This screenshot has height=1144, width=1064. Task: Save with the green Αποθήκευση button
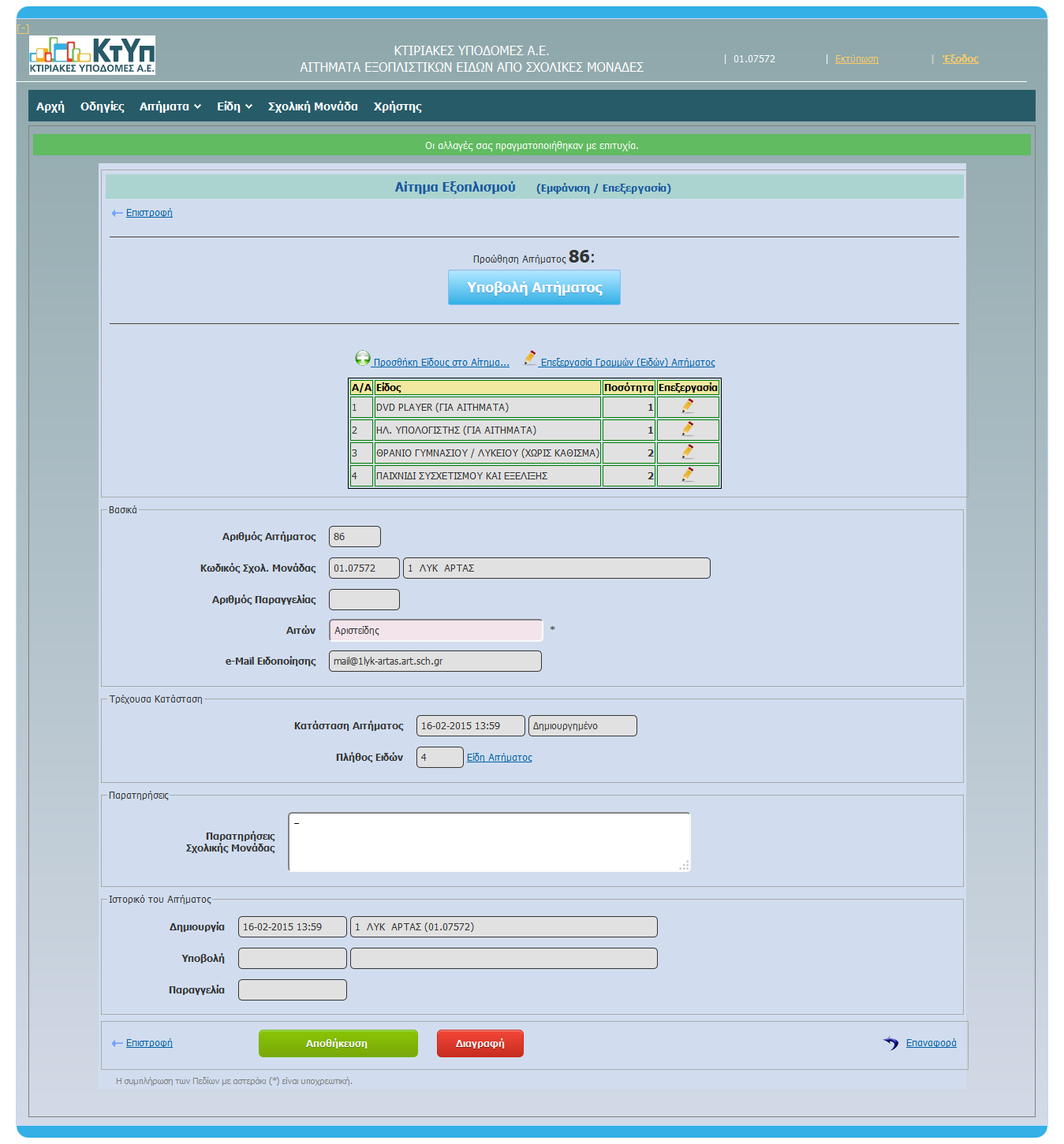[x=338, y=1043]
